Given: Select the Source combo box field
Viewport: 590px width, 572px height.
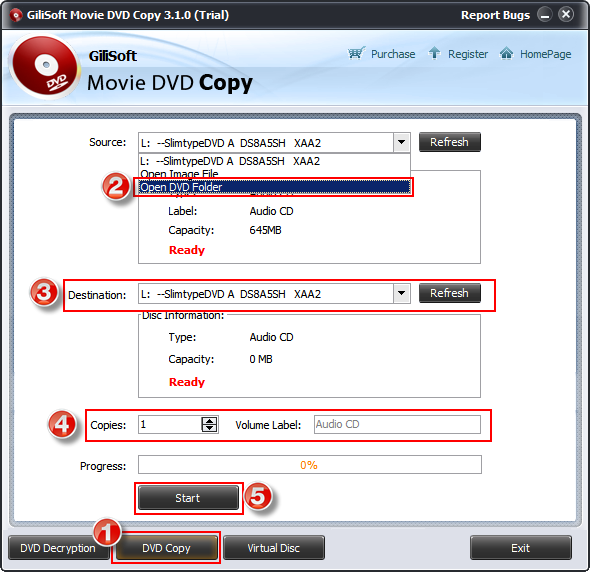Looking at the screenshot, I should click(x=274, y=142).
